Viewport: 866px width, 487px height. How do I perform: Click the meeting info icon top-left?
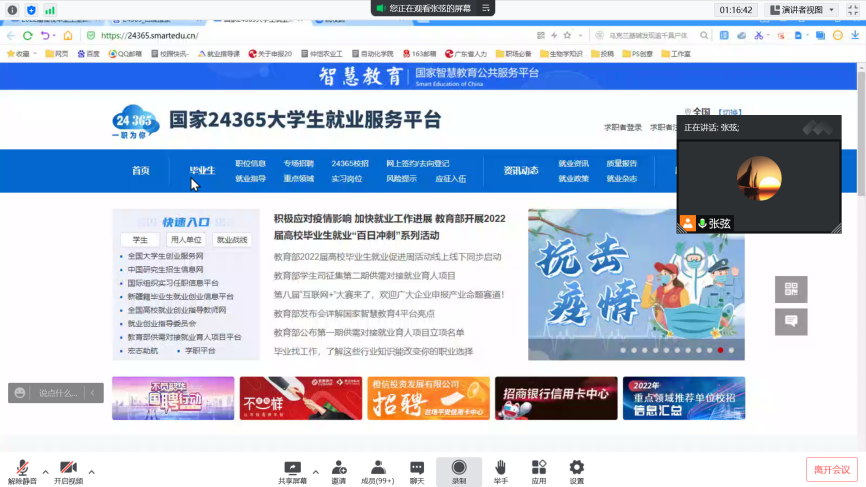pyautogui.click(x=12, y=10)
